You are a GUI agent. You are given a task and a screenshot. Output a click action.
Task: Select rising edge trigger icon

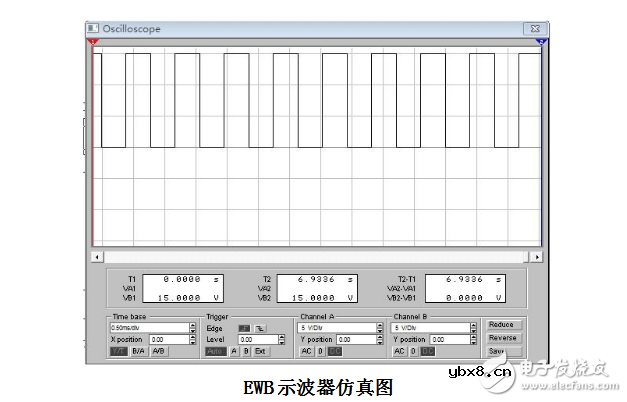(x=244, y=328)
